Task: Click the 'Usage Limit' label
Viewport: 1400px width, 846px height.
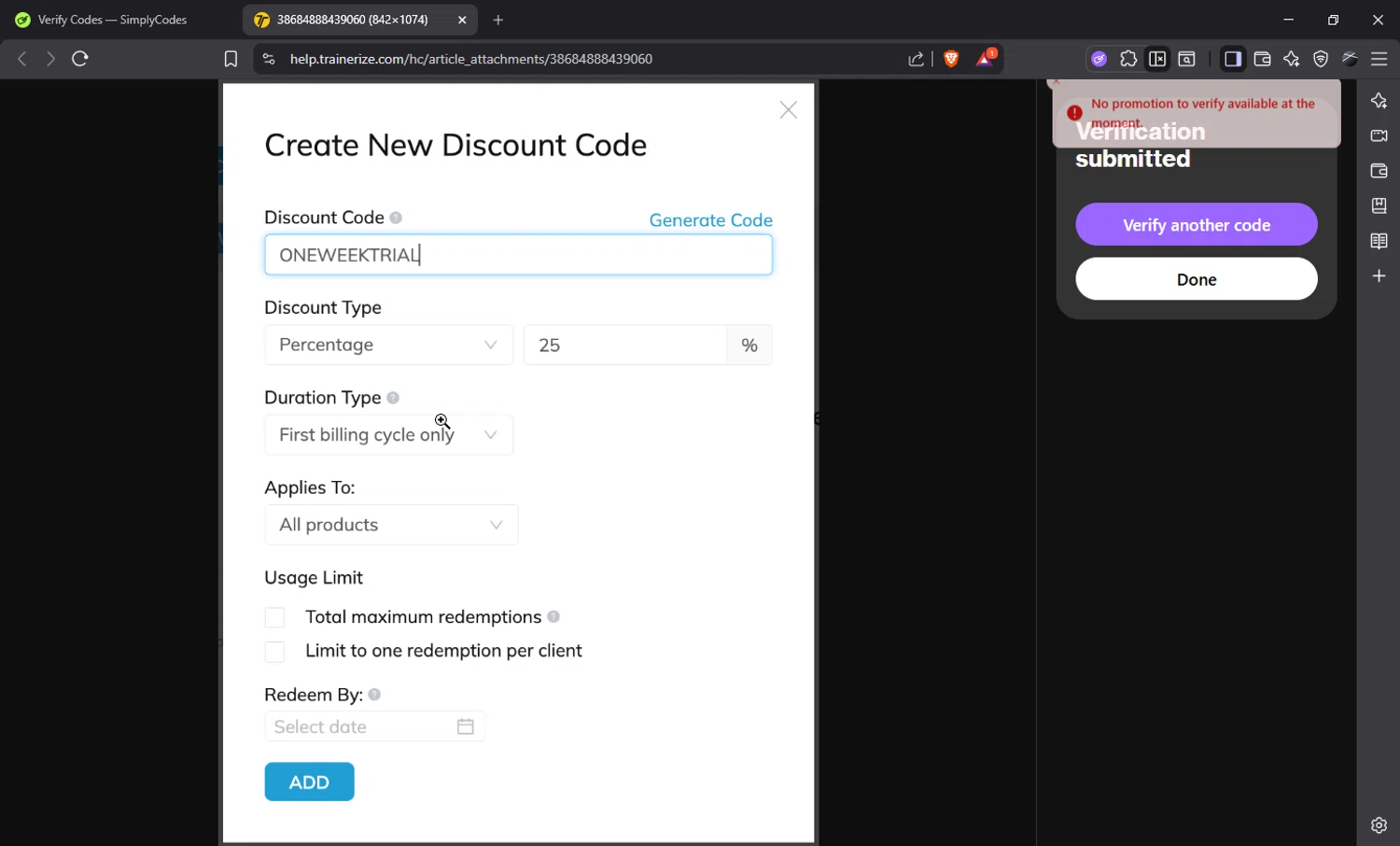Action: [x=314, y=578]
